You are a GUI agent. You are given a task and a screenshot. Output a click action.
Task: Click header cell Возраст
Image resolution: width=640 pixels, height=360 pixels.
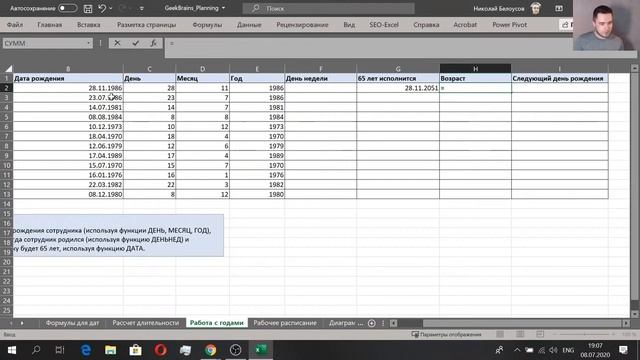click(476, 78)
